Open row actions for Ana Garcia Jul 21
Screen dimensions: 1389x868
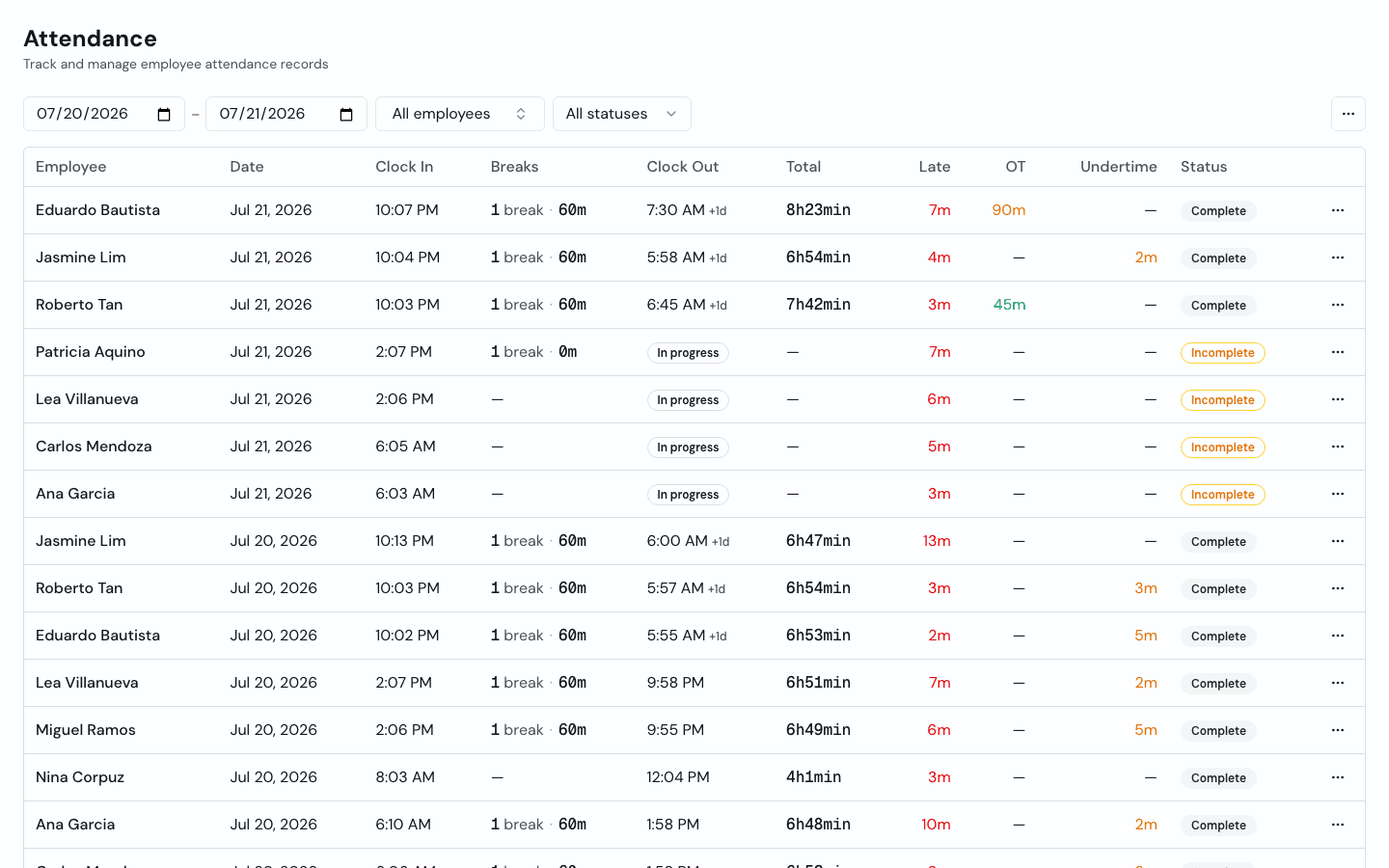pyautogui.click(x=1337, y=494)
